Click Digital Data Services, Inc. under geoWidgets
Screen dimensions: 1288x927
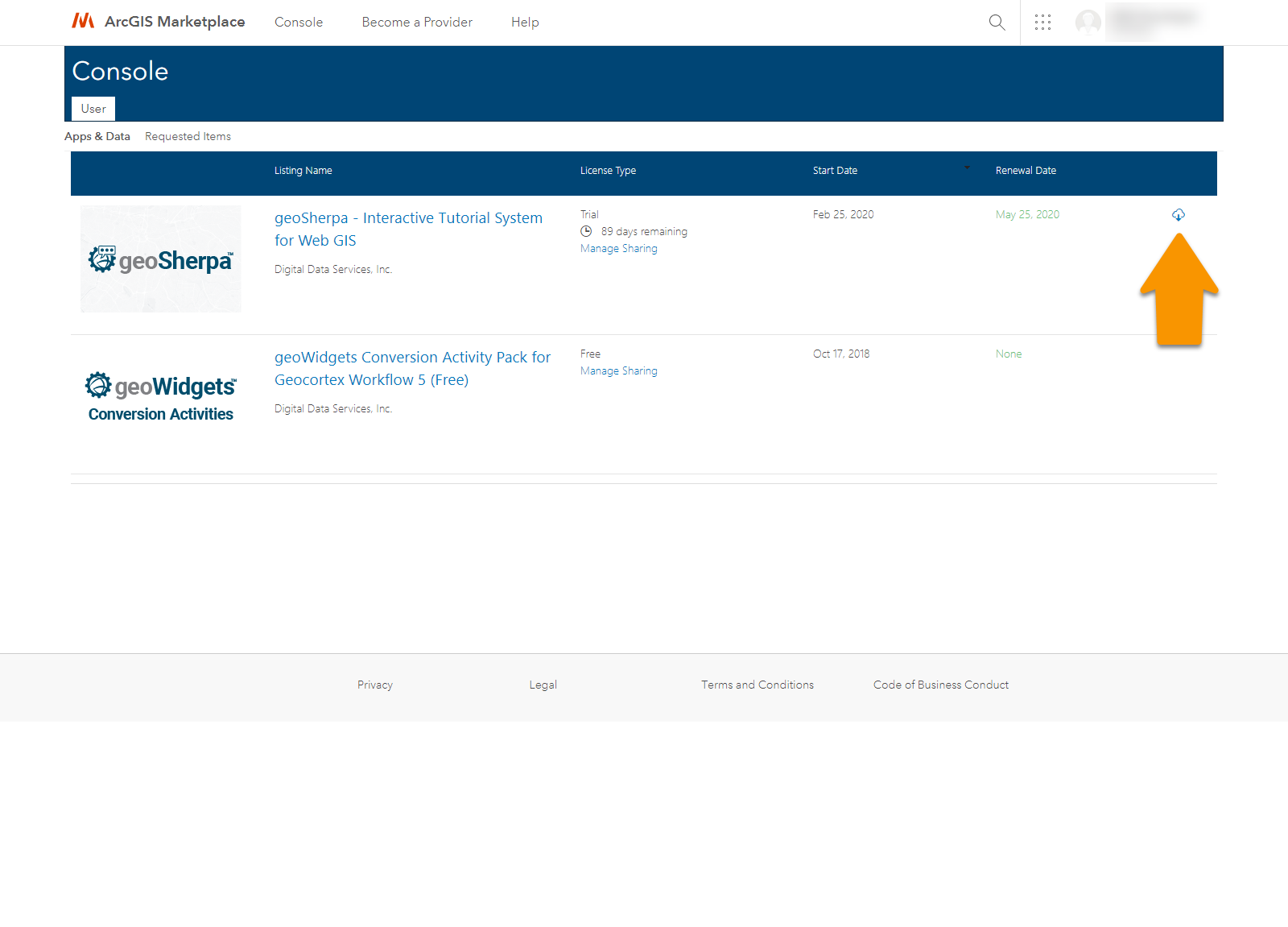pyautogui.click(x=333, y=408)
